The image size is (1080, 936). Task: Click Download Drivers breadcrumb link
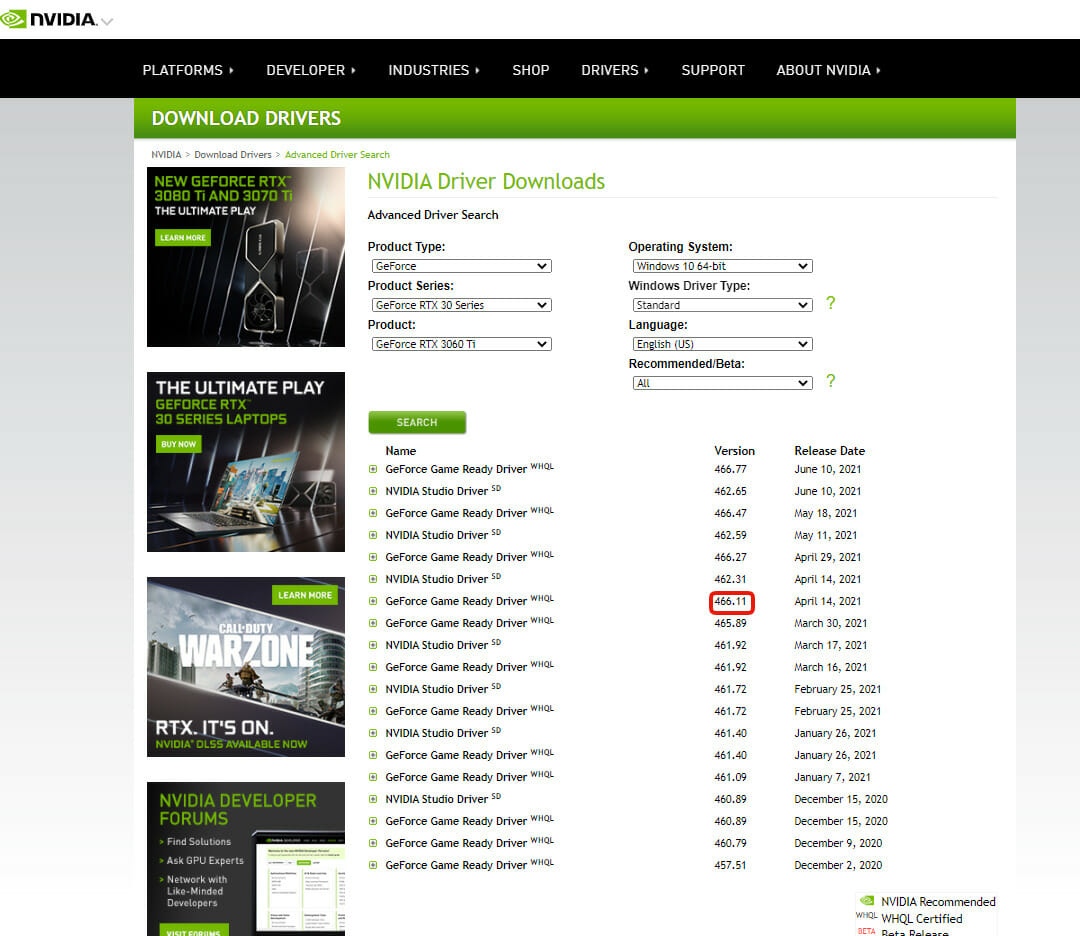[x=232, y=155]
